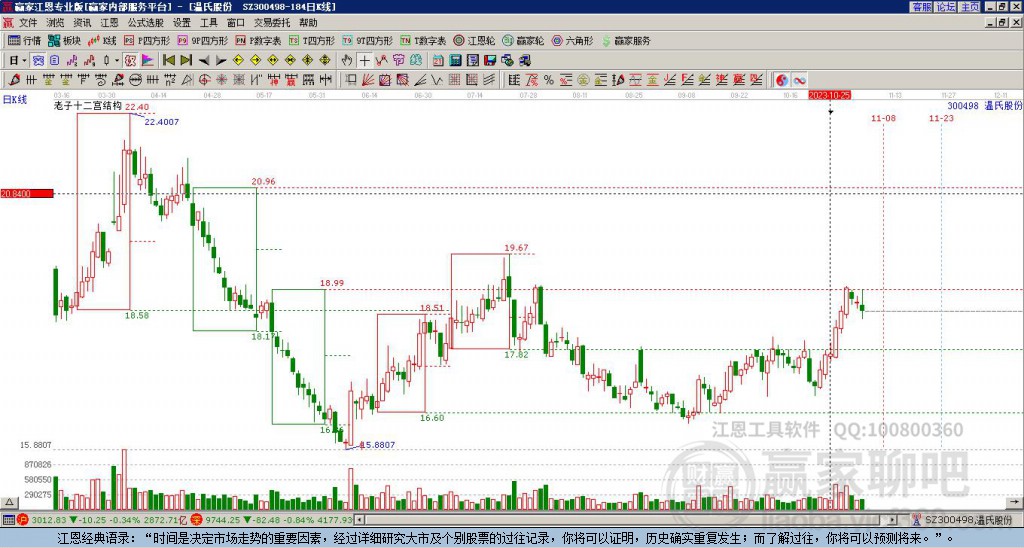
Task: Open the 六角形 hexagon tool
Action: click(572, 40)
